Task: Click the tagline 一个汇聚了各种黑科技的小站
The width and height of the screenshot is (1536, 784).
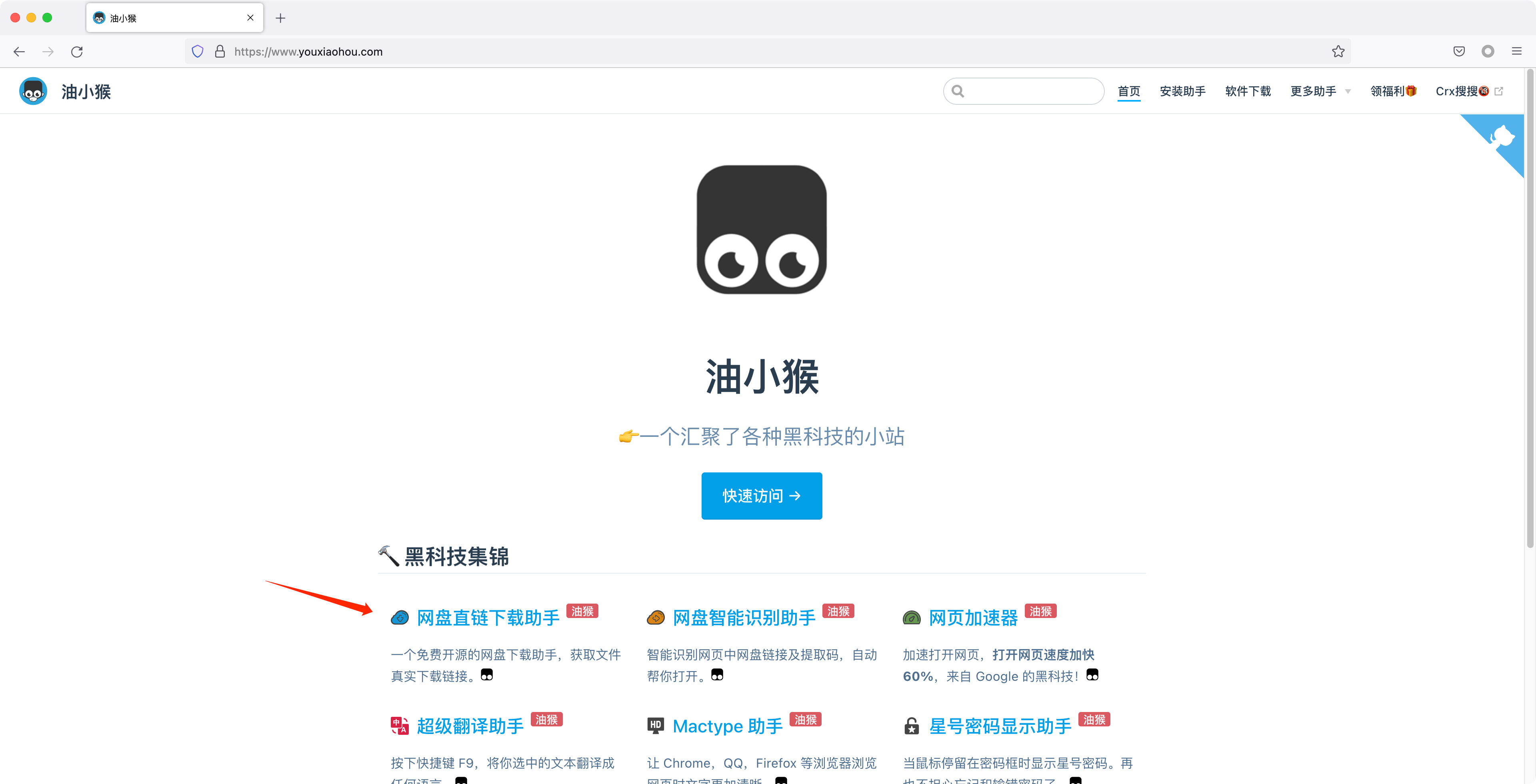Action: [x=772, y=436]
